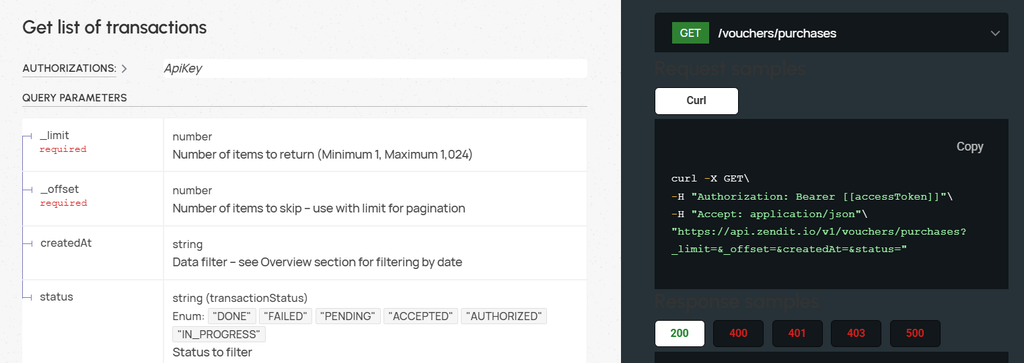Click "Number of items to return" description
This screenshot has height=363, width=1024.
point(322,155)
